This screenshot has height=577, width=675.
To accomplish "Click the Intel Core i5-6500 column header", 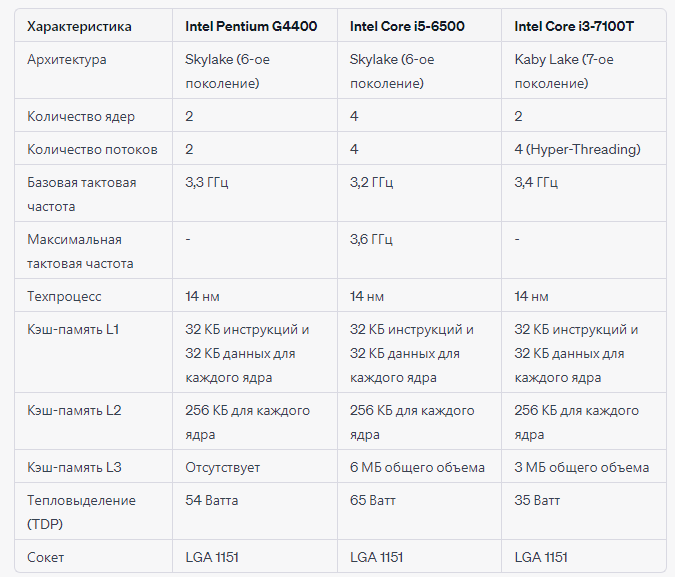I will (407, 26).
